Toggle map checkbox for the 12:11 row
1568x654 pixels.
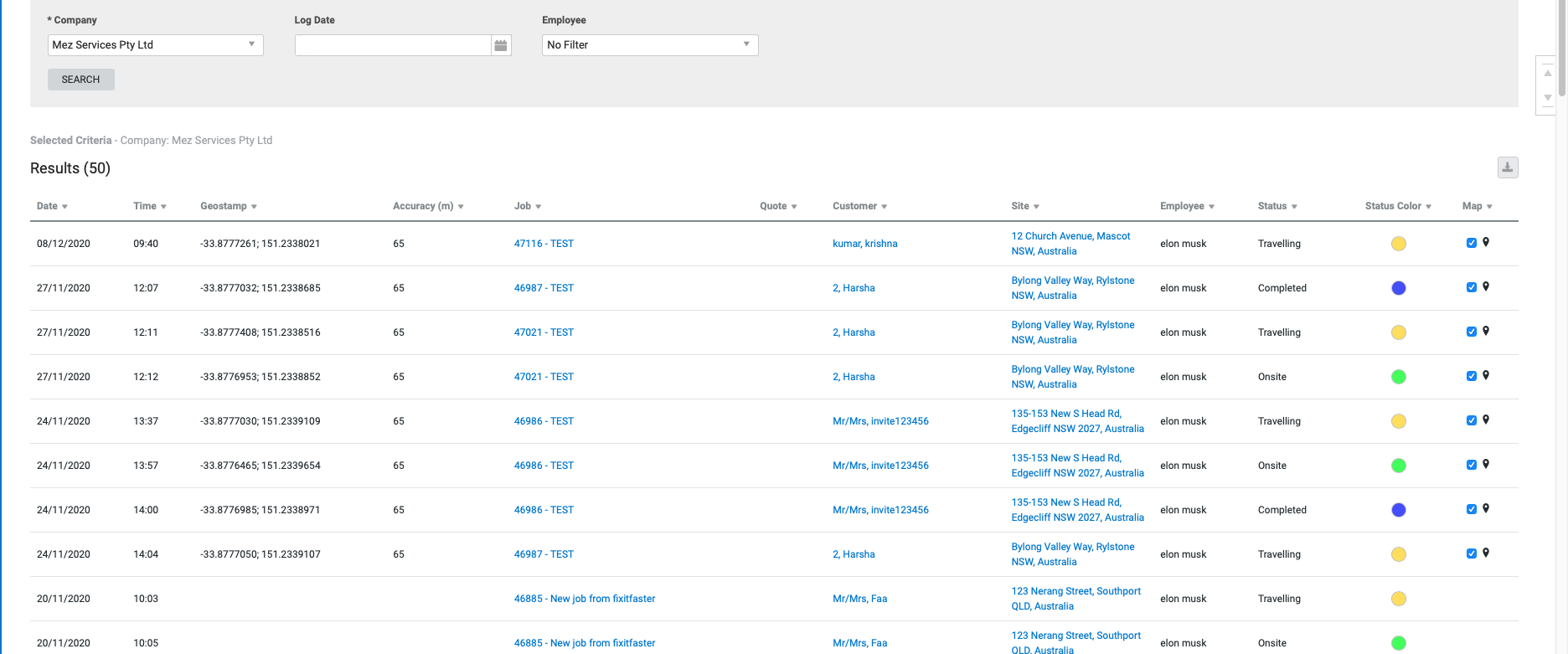click(1472, 332)
